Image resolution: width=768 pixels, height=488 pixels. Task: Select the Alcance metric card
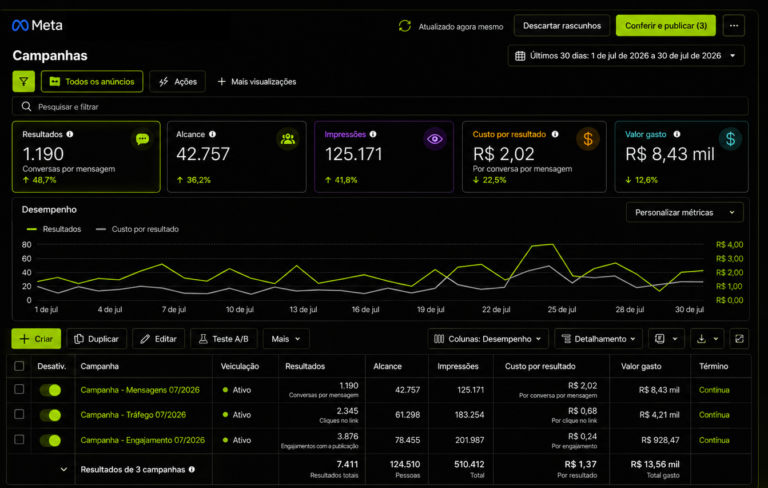tap(237, 157)
